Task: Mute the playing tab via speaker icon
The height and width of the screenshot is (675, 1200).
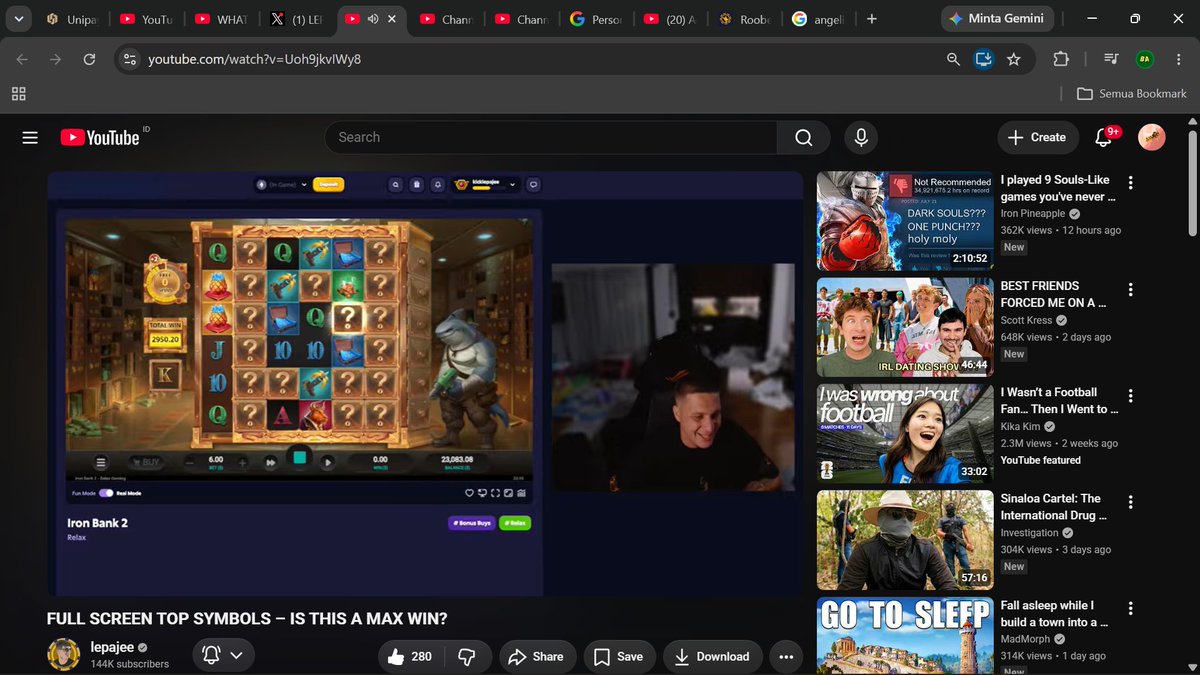Action: (373, 19)
